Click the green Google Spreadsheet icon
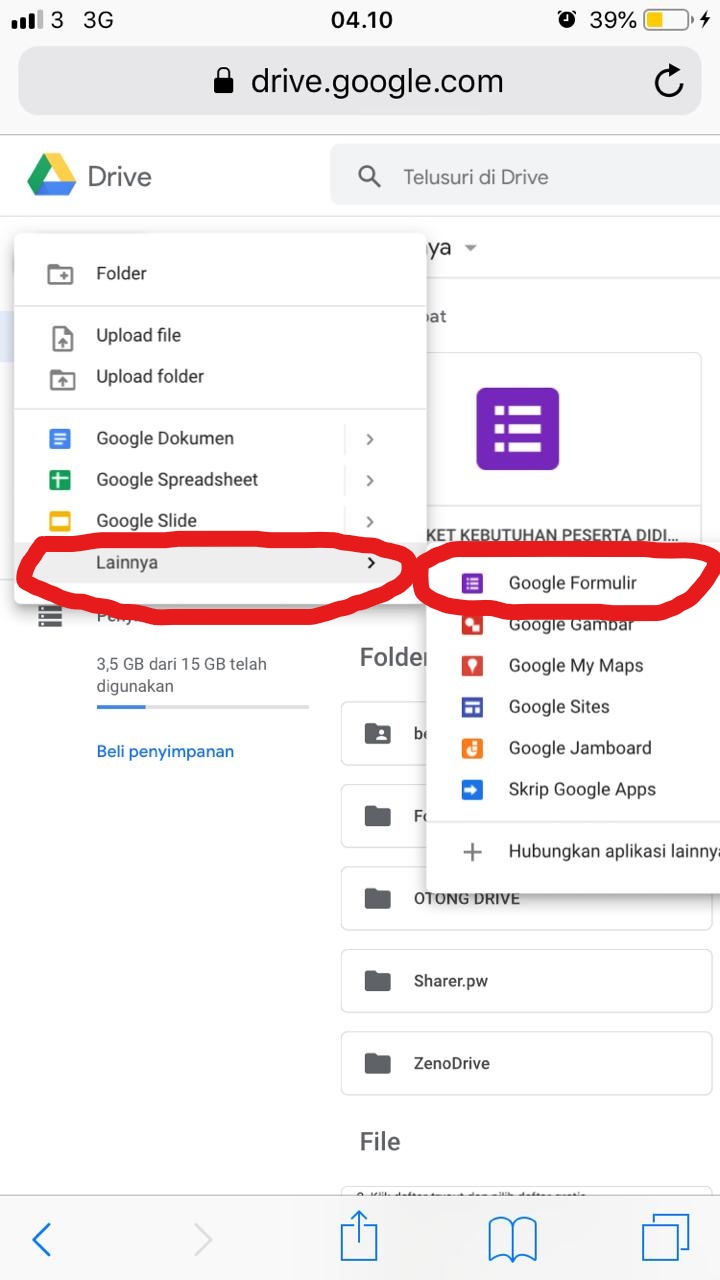 click(61, 480)
